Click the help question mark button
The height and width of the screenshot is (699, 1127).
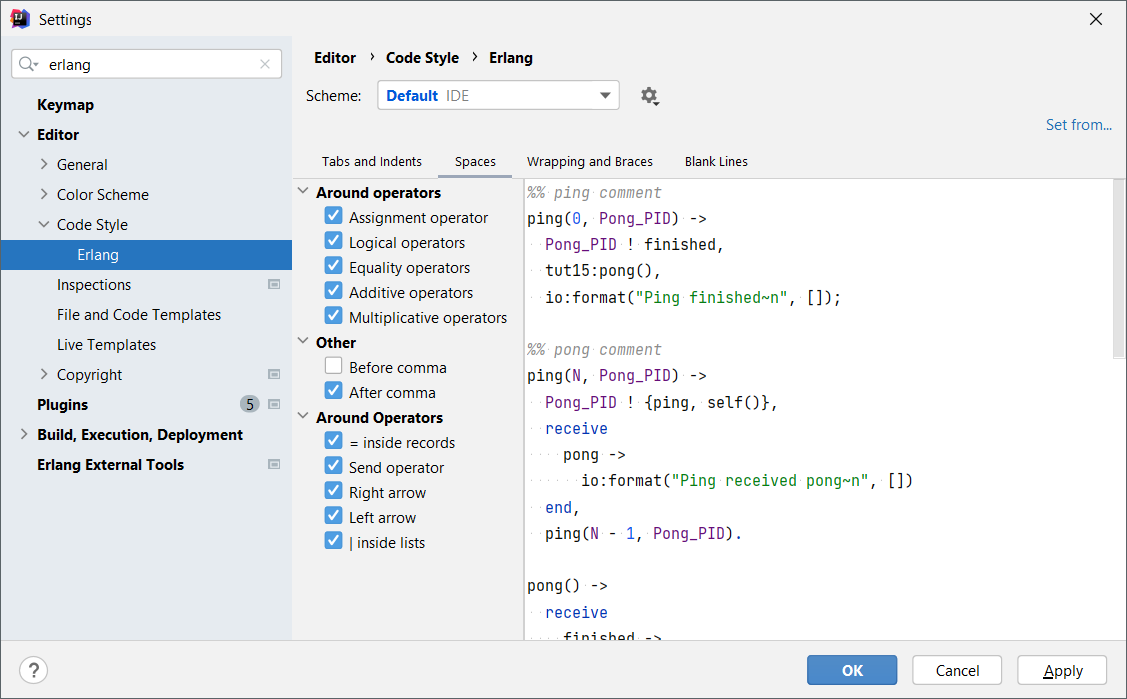33,670
